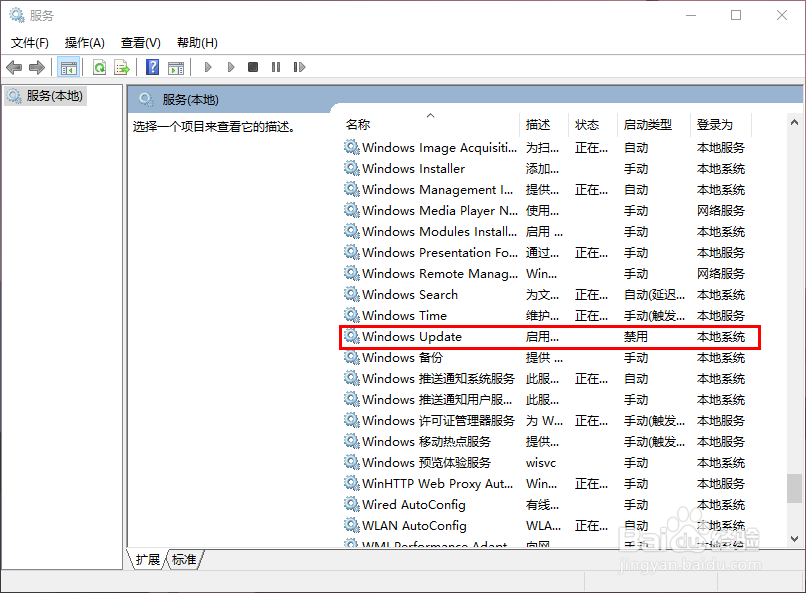This screenshot has width=806, height=593.
Task: Select the Windows Installer service
Action: (546, 169)
